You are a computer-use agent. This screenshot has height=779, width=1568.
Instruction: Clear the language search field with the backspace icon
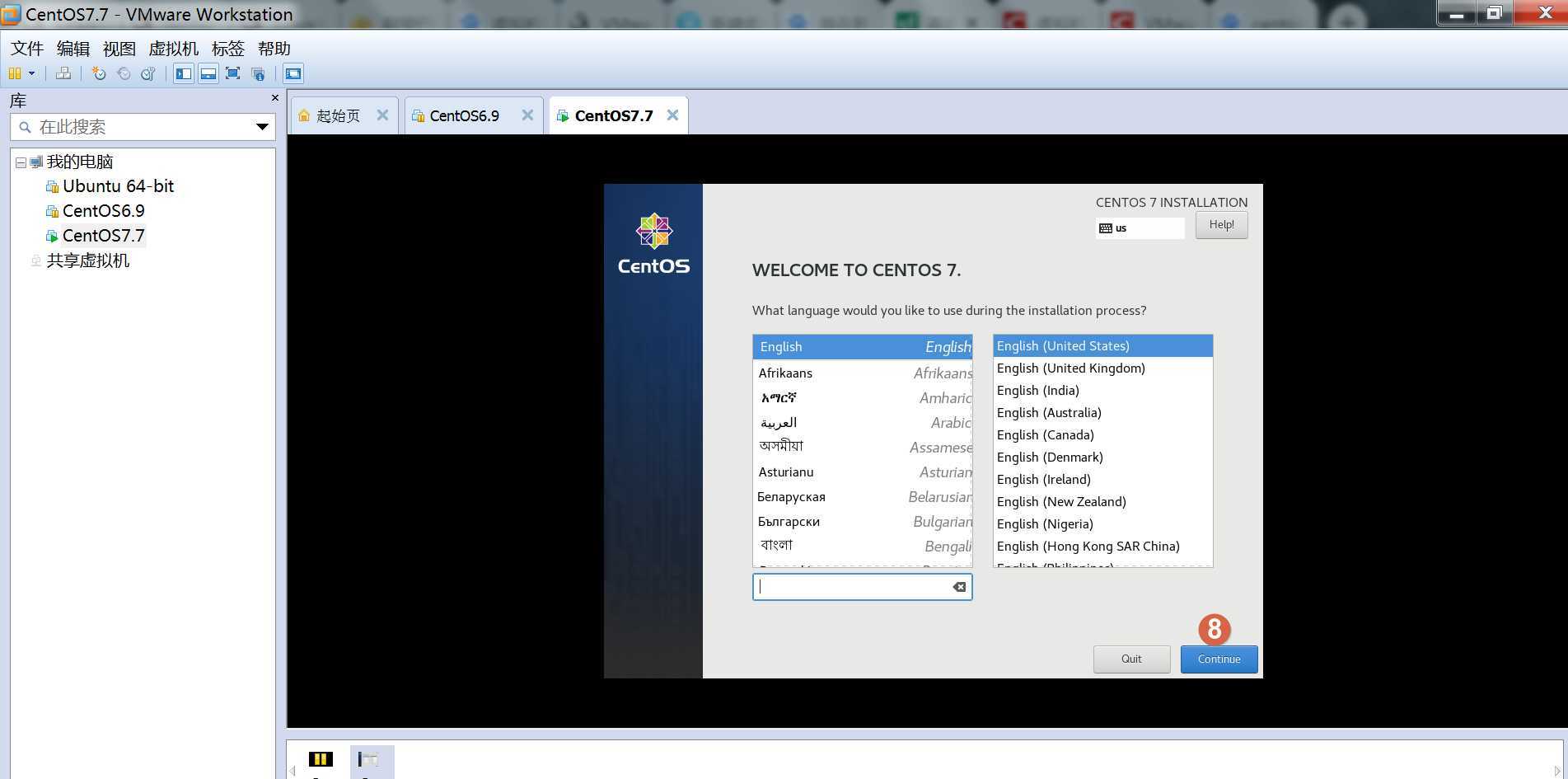point(959,587)
